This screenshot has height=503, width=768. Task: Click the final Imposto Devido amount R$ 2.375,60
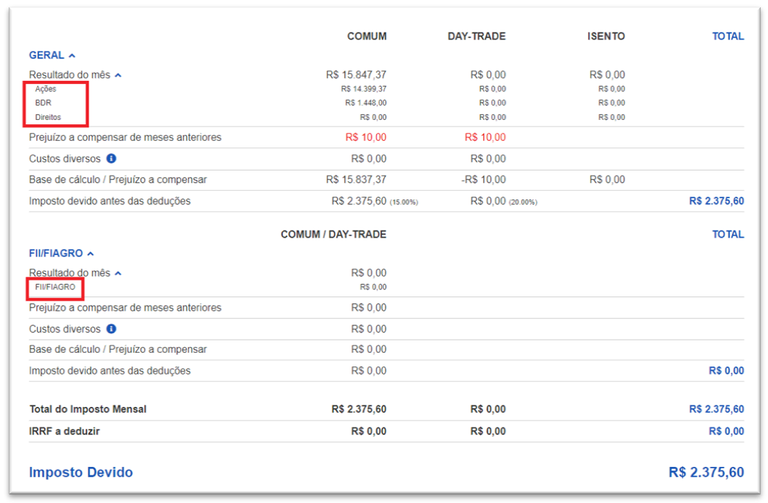coord(706,472)
